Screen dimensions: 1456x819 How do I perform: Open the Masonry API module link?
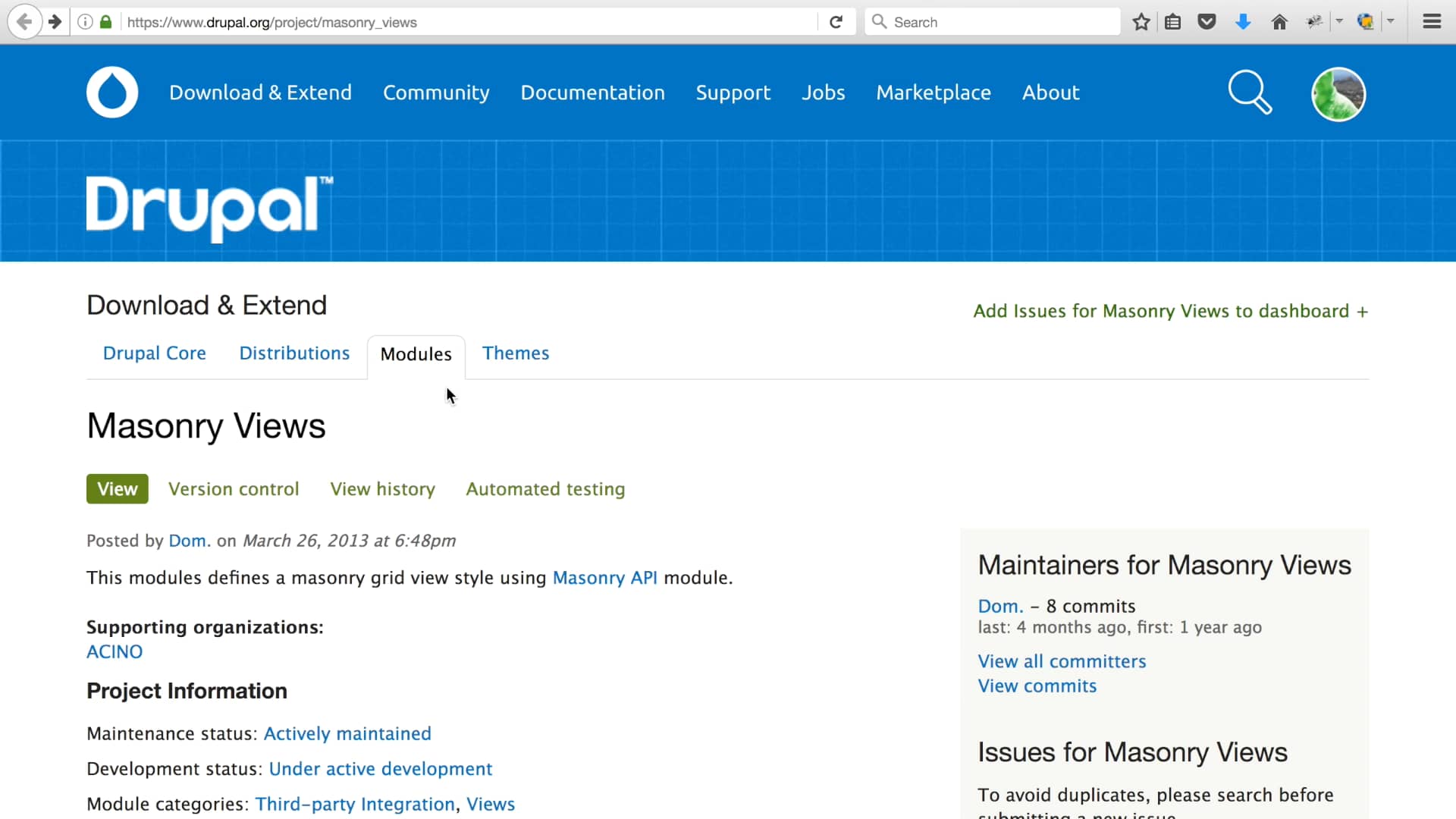[x=604, y=578]
